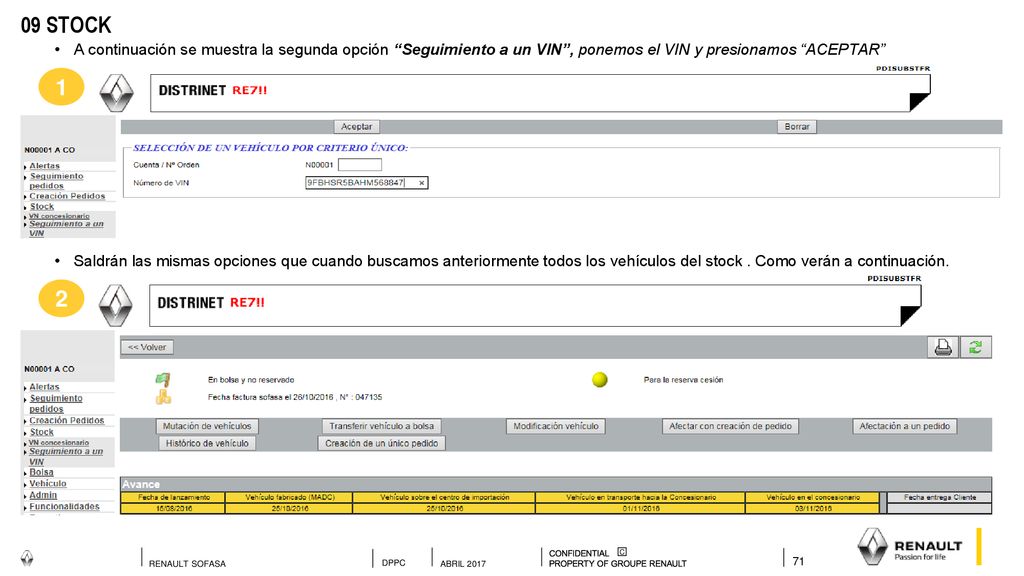Click the text 'En bolsa y no reservado'

[x=251, y=379]
